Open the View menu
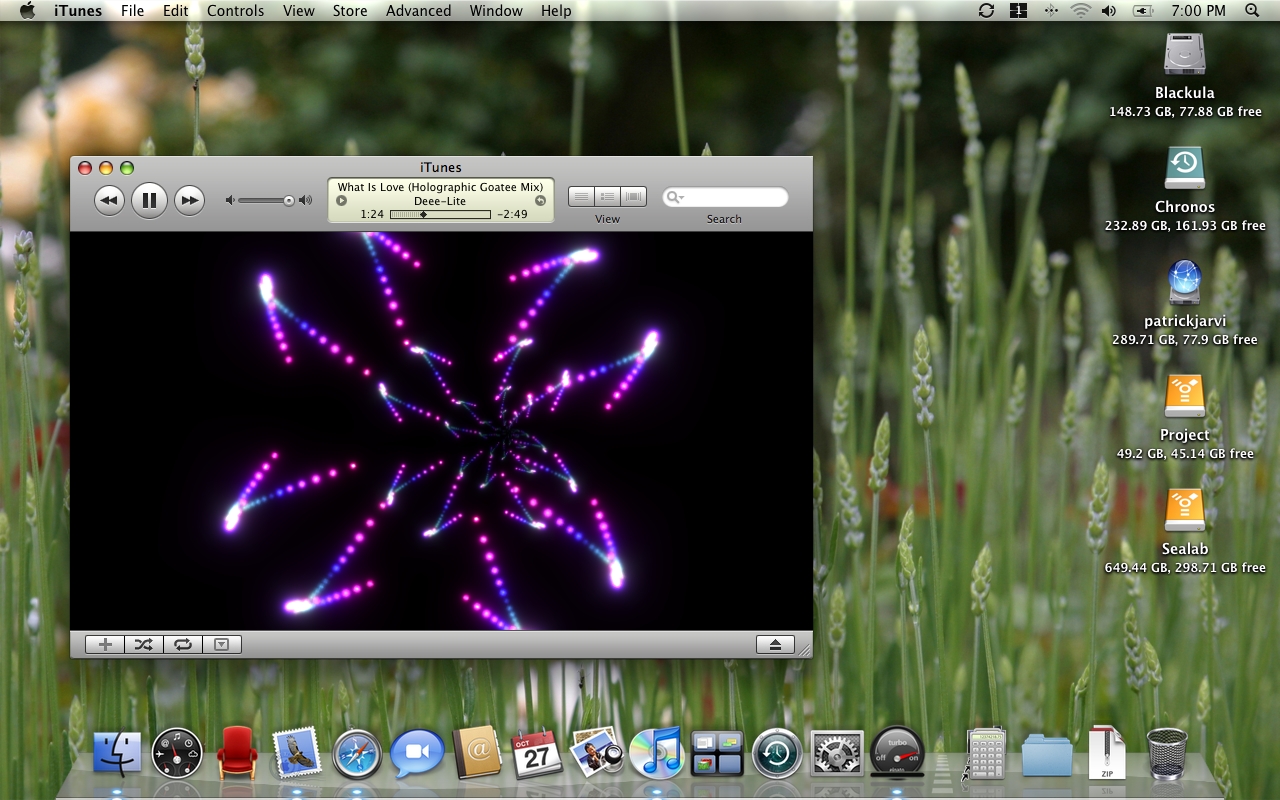This screenshot has width=1280, height=800. [299, 11]
